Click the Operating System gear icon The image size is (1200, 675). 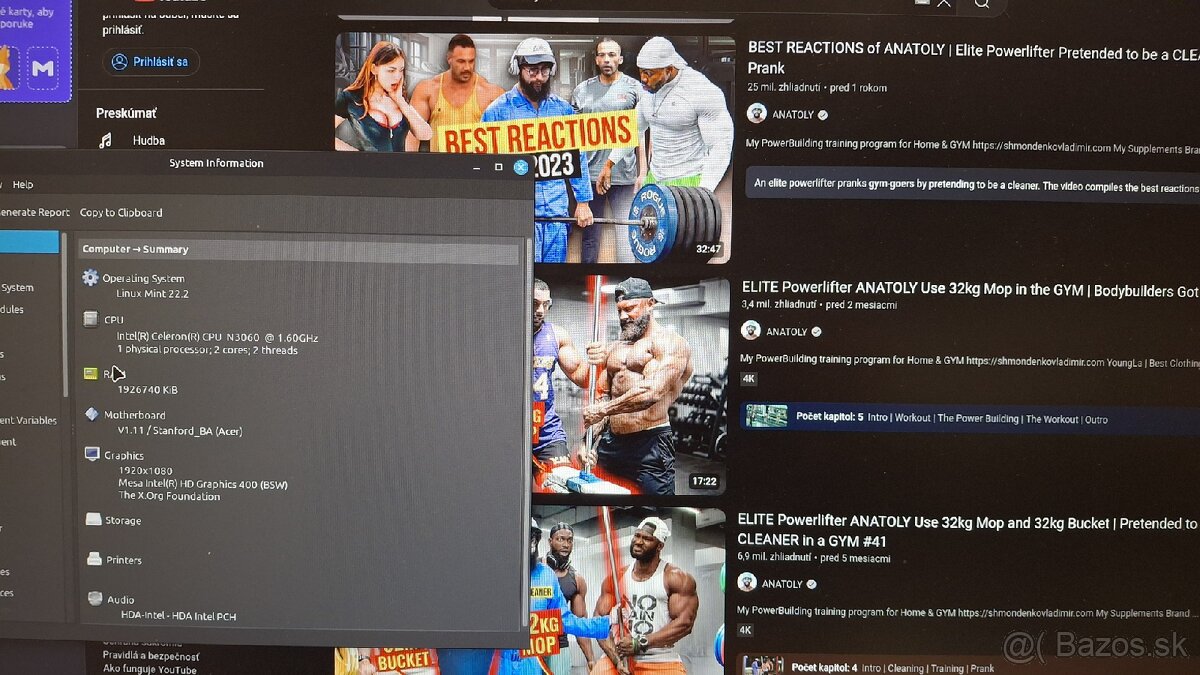coord(91,278)
